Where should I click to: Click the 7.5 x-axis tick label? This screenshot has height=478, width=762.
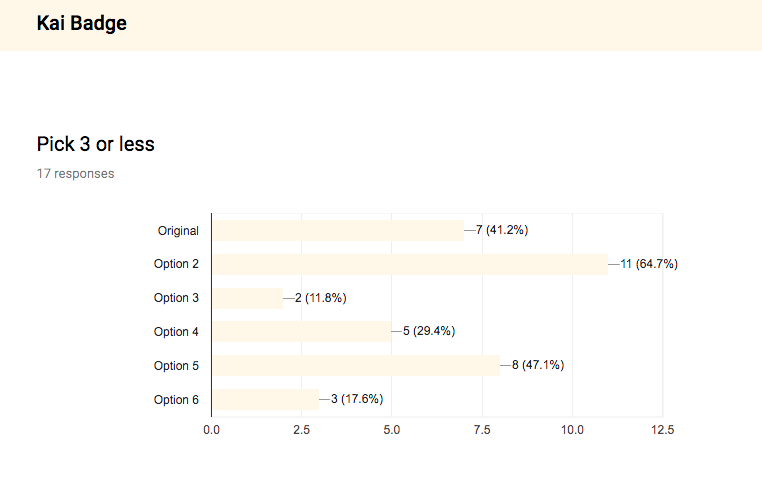[x=482, y=430]
